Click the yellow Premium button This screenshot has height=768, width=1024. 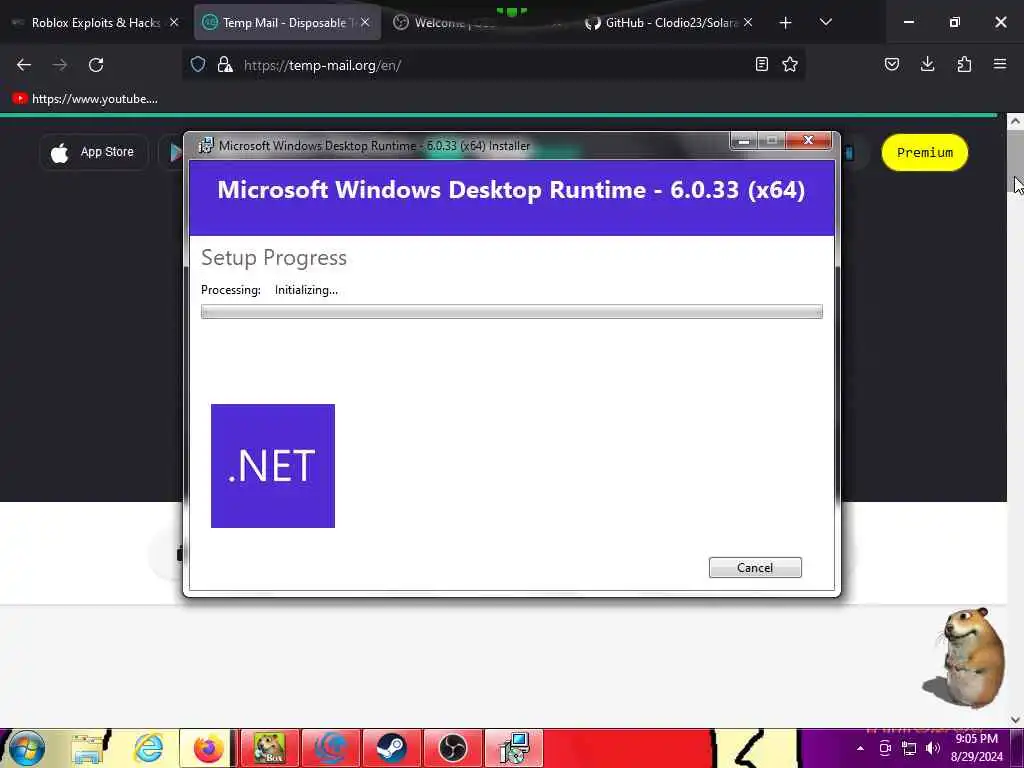tap(925, 153)
